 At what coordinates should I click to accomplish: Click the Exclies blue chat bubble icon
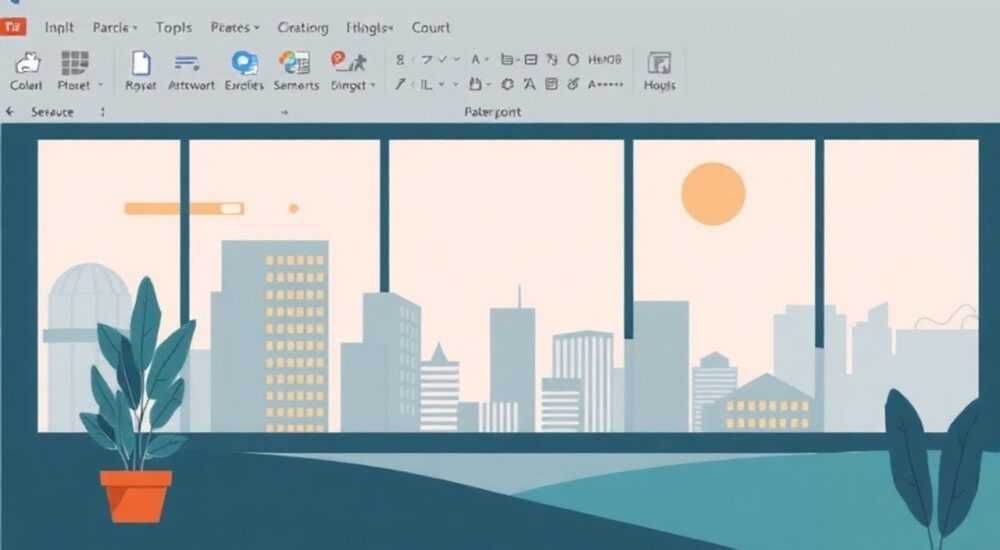245,63
